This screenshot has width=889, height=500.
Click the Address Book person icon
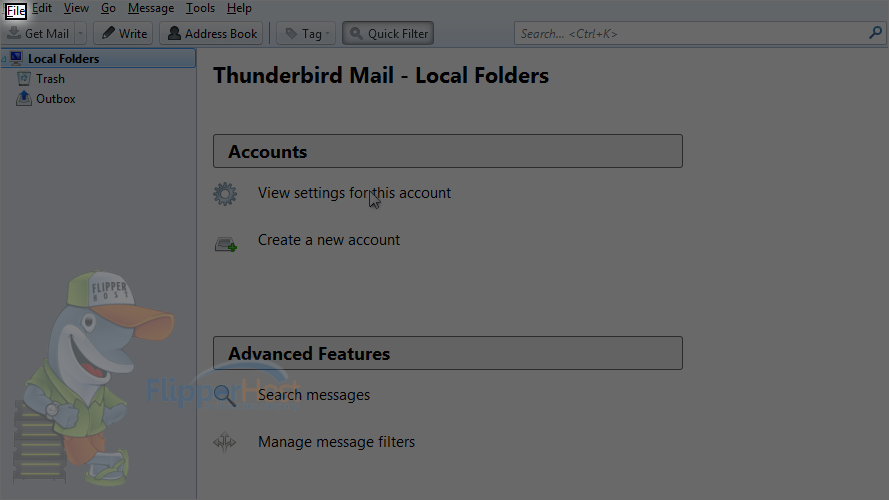pyautogui.click(x=175, y=33)
